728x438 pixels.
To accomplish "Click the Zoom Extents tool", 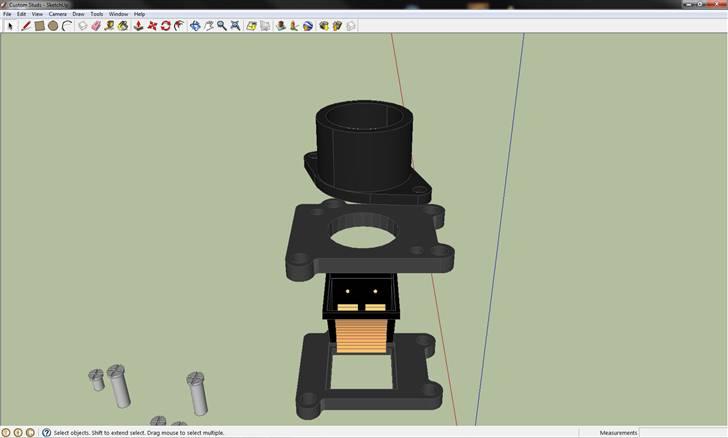I will (x=235, y=26).
